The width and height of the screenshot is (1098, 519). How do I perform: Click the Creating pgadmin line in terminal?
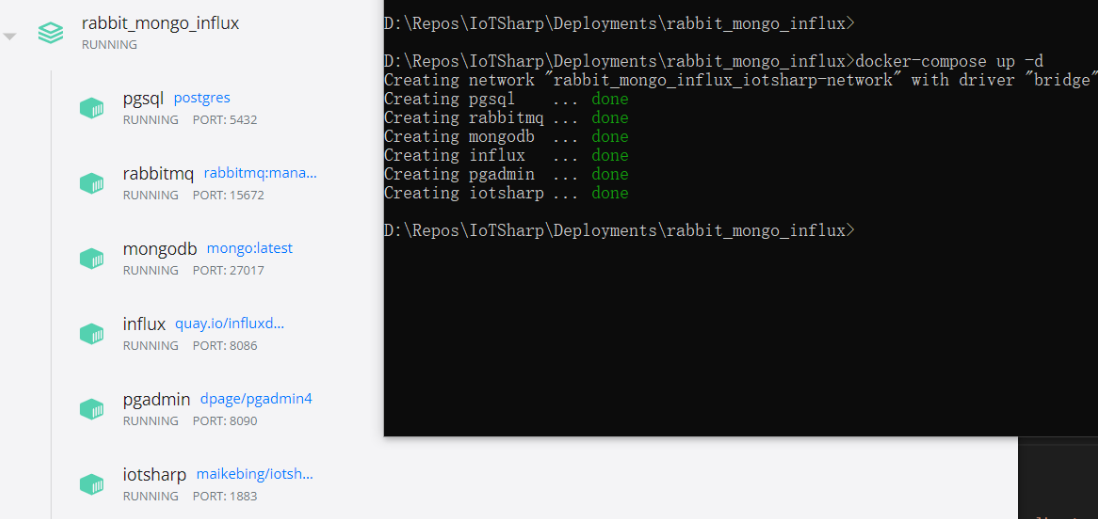click(506, 174)
